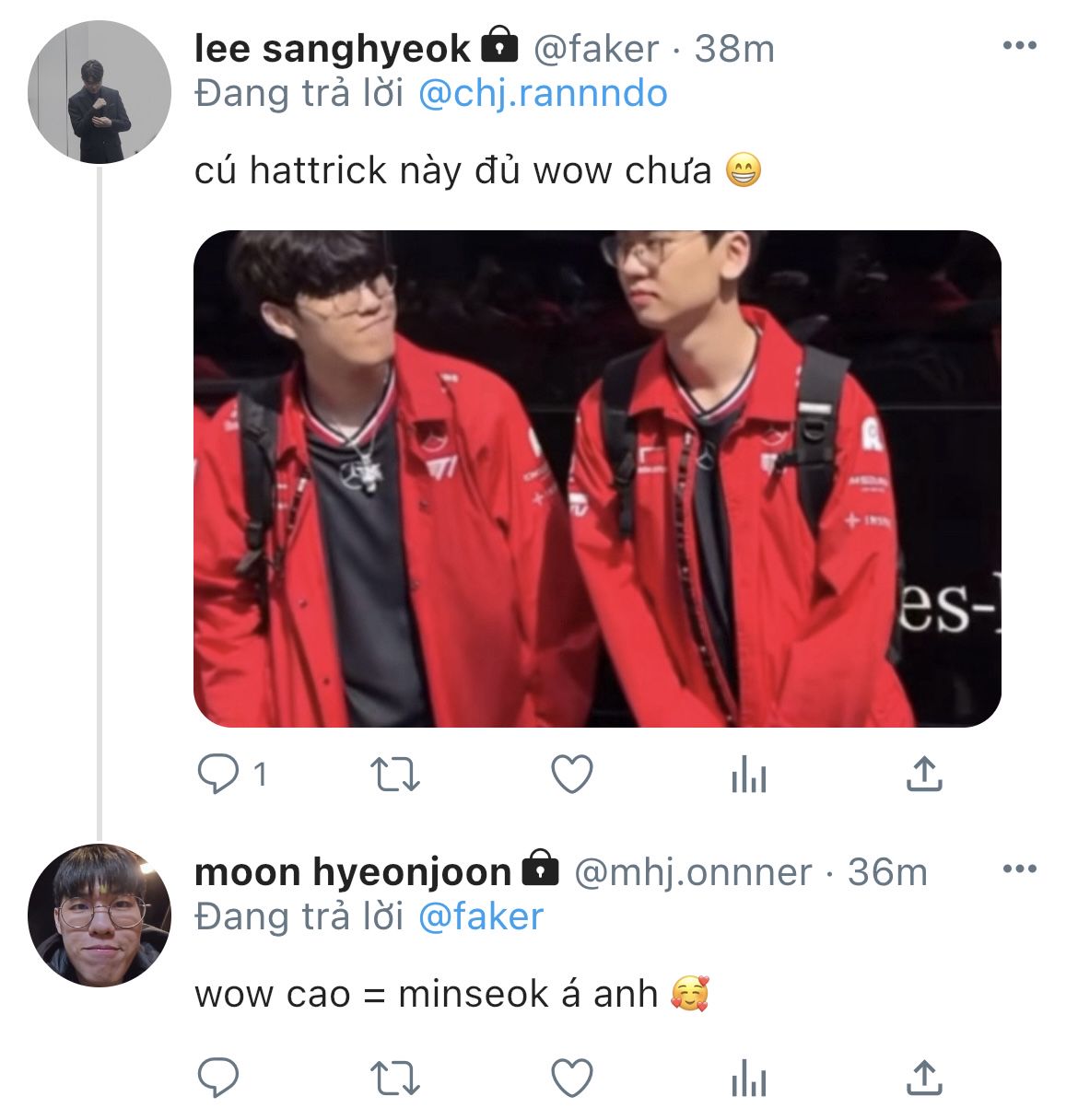This screenshot has height=1120, width=1078.
Task: Open lee sanghyeok's profile picture
Action: [99, 92]
